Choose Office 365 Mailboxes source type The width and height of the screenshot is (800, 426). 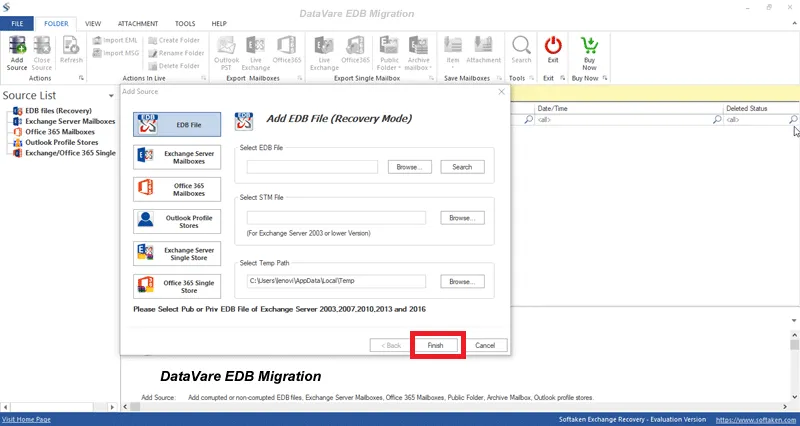tap(177, 189)
